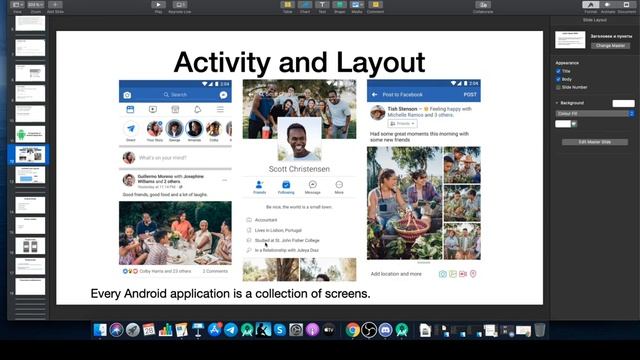Open Skype from the Dock

(x=280, y=330)
